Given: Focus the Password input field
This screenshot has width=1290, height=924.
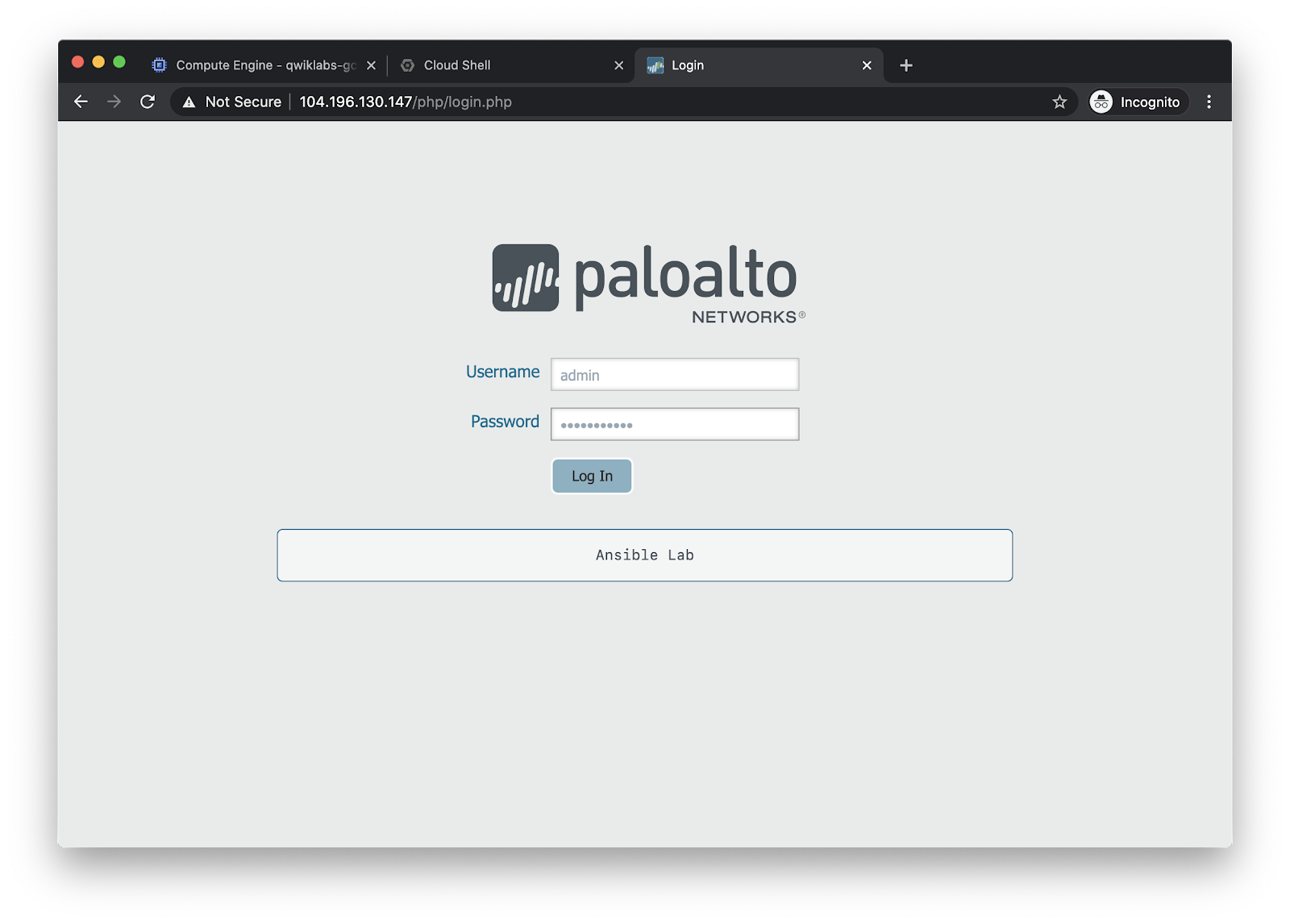Looking at the screenshot, I should tap(675, 424).
